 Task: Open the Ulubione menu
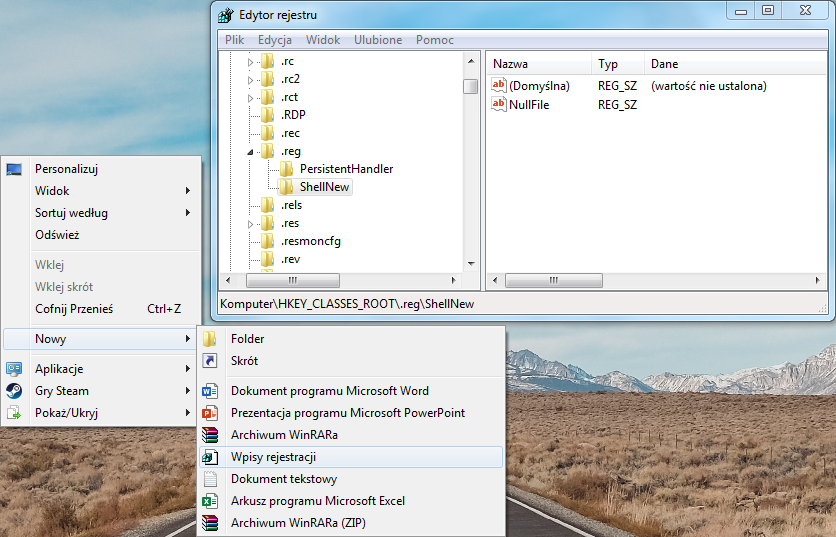tap(378, 40)
